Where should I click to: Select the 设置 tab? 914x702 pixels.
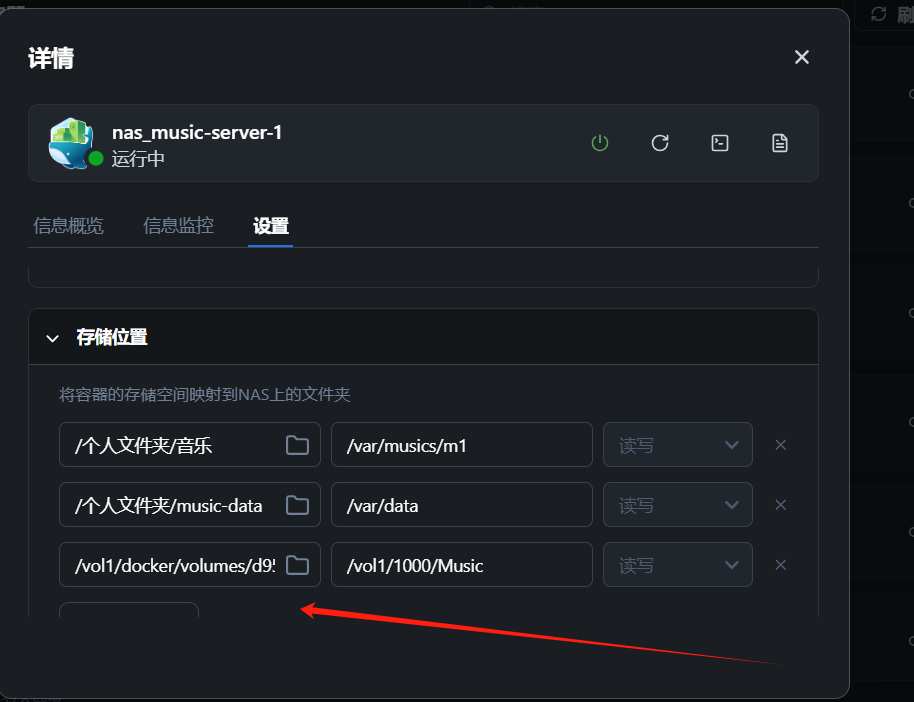(x=270, y=226)
